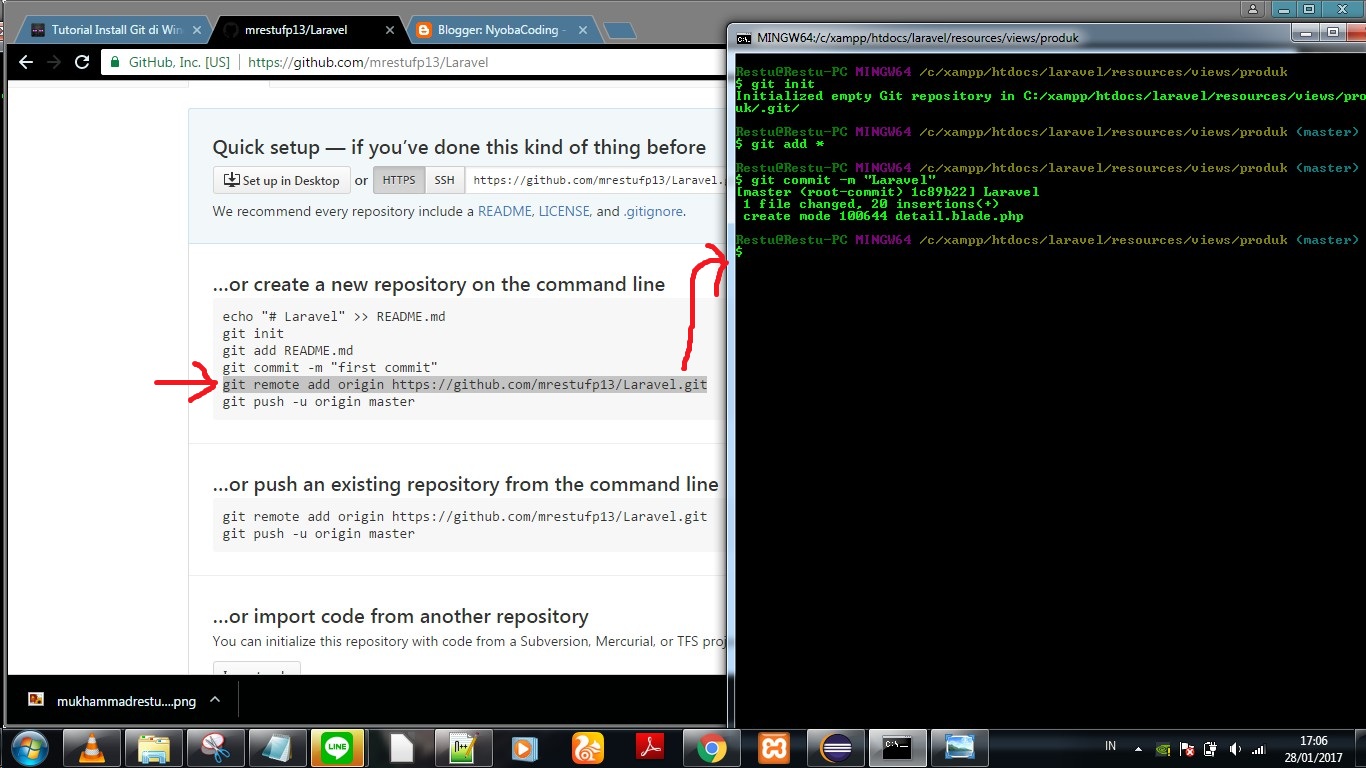The height and width of the screenshot is (768, 1366).
Task: Open Eclipse from the taskbar
Action: pyautogui.click(x=835, y=747)
